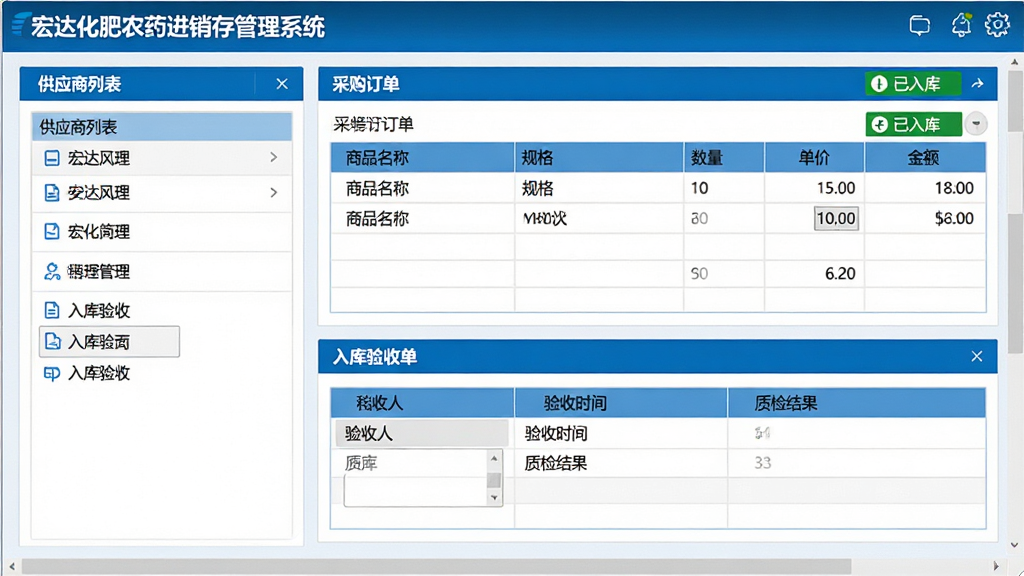1024x576 pixels.
Task: Click the 6.20 price cell
Action: tap(814, 274)
